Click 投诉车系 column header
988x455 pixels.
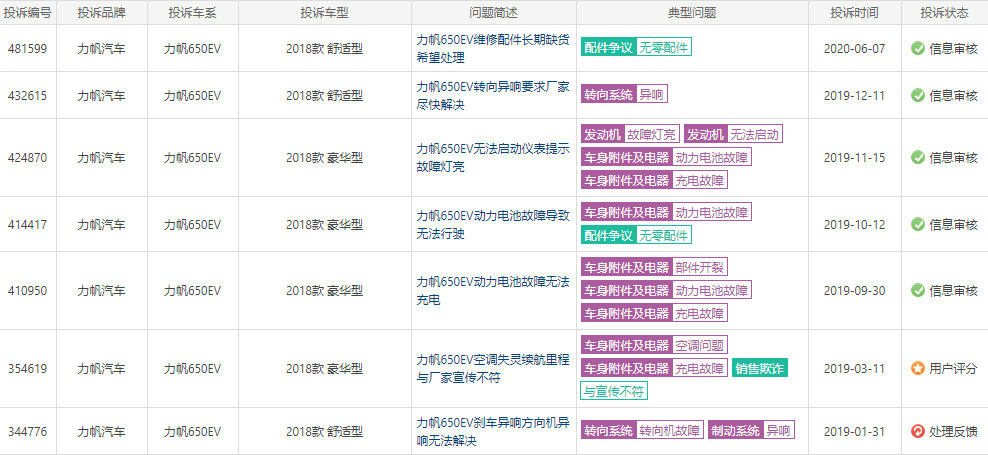coord(193,13)
